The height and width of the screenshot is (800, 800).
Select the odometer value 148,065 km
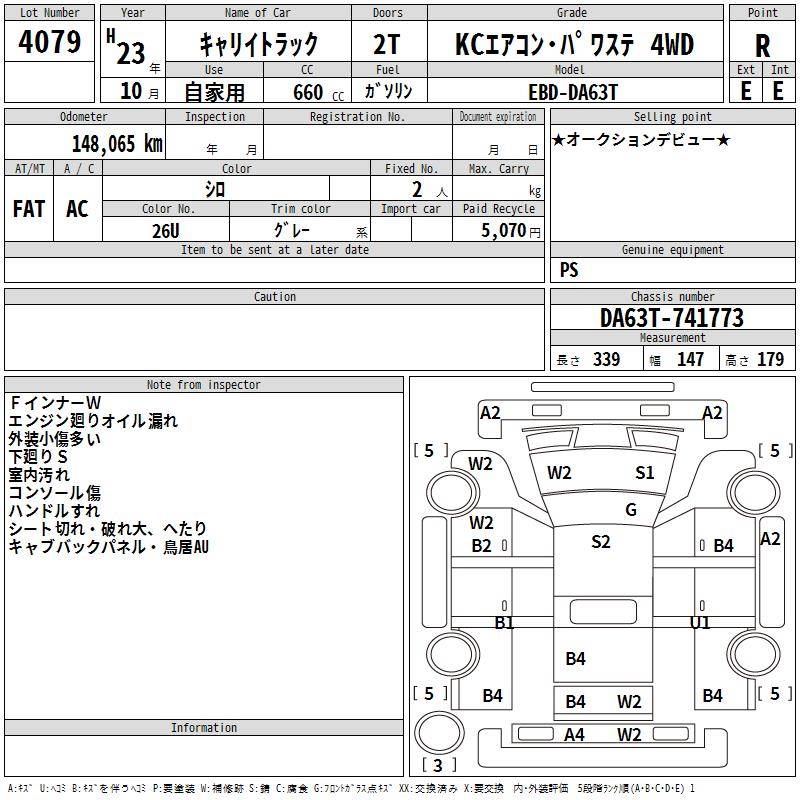117,143
